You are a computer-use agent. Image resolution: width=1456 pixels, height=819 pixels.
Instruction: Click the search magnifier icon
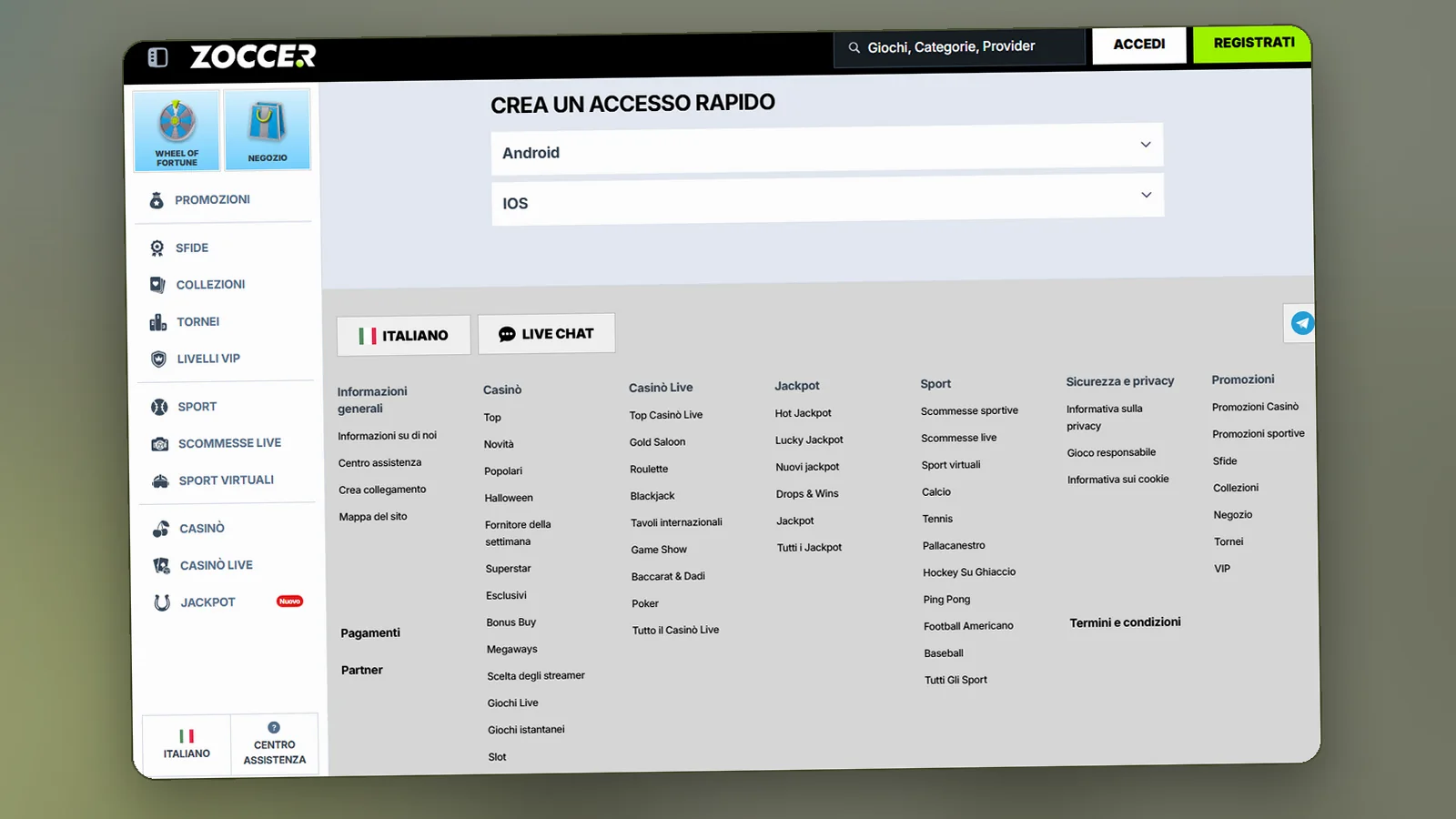coord(854,47)
